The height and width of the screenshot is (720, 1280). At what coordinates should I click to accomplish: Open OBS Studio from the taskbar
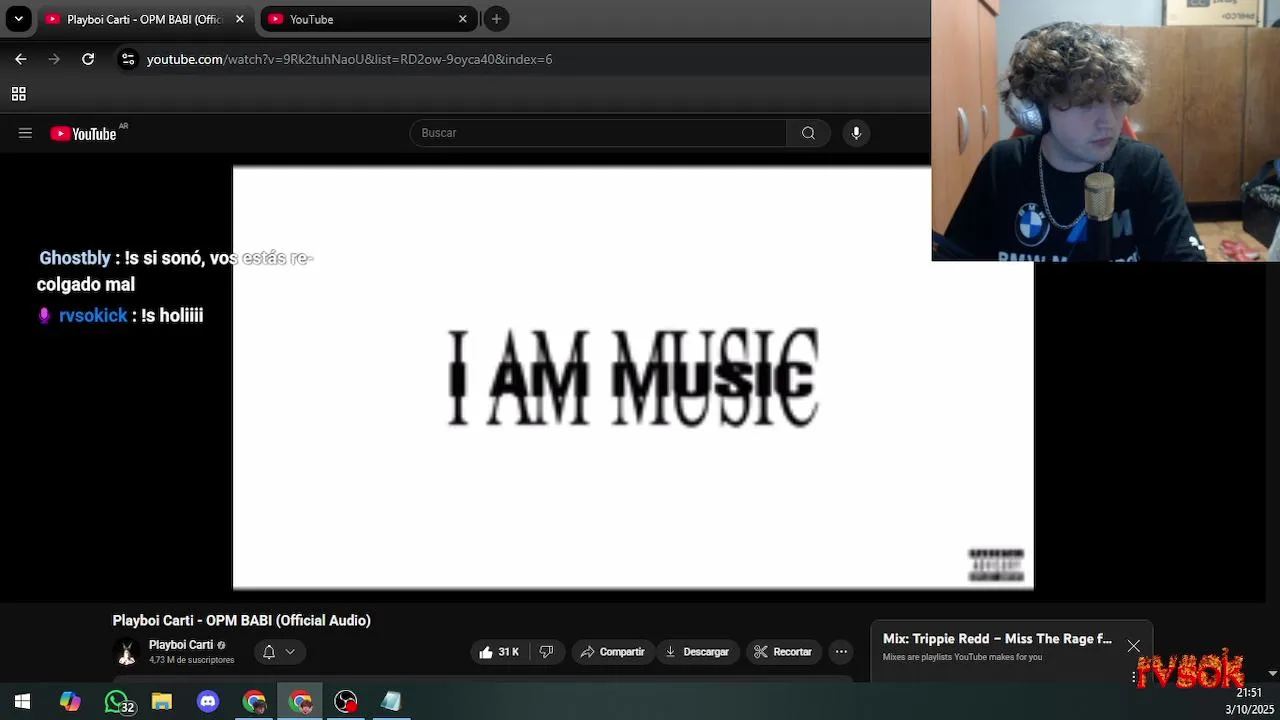click(346, 702)
